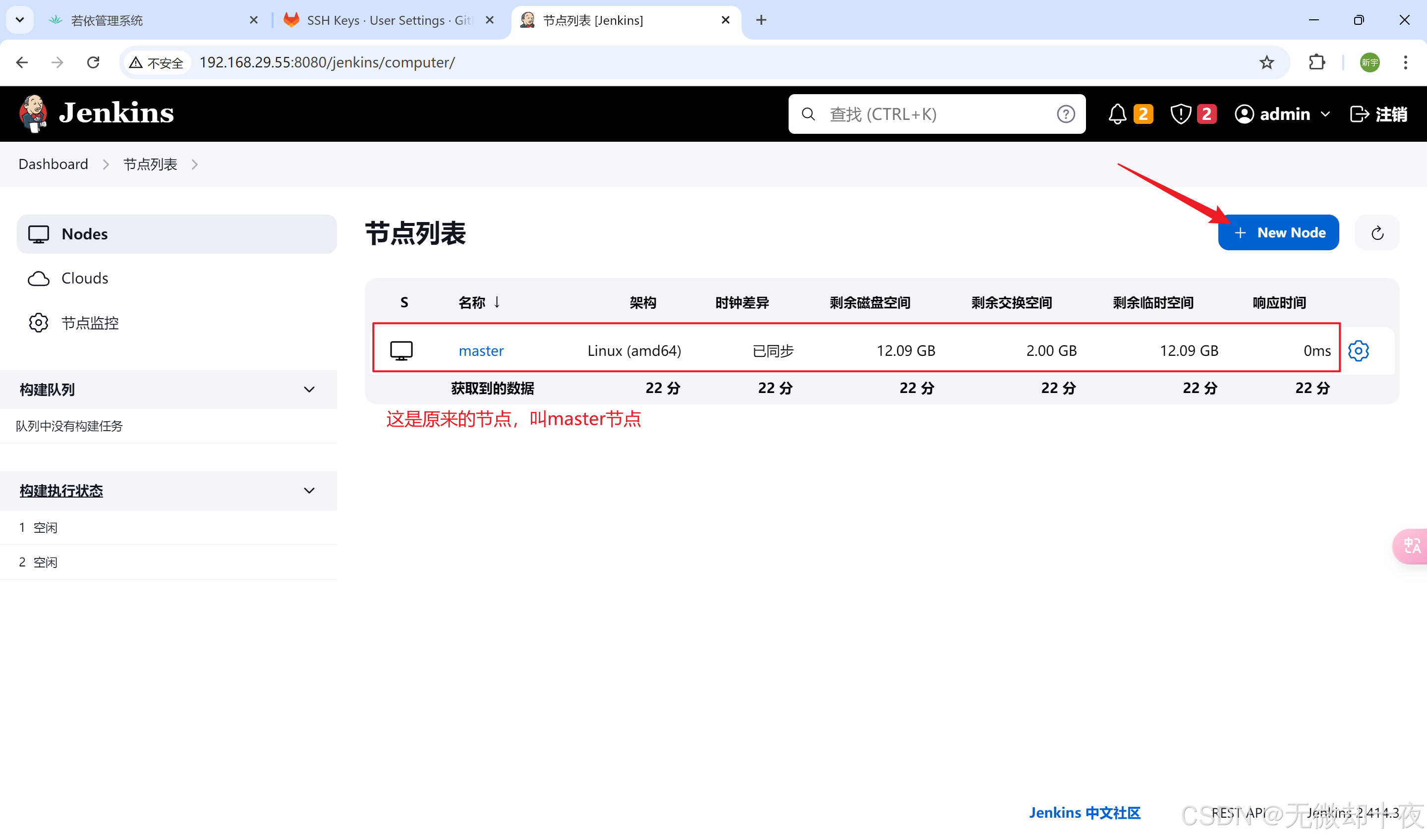Open the admin user dropdown menu
The width and height of the screenshot is (1427, 840).
coord(1325,114)
